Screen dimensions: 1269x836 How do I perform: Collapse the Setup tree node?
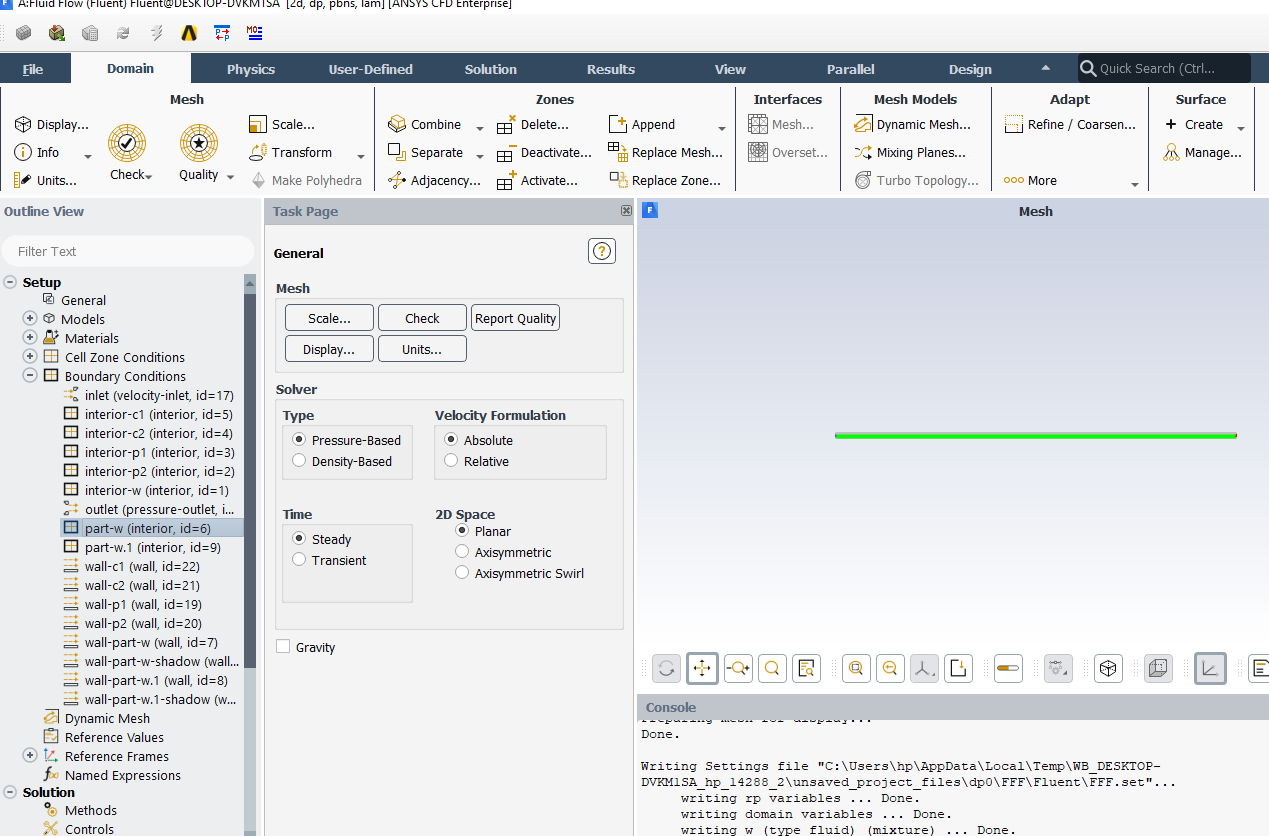[10, 282]
